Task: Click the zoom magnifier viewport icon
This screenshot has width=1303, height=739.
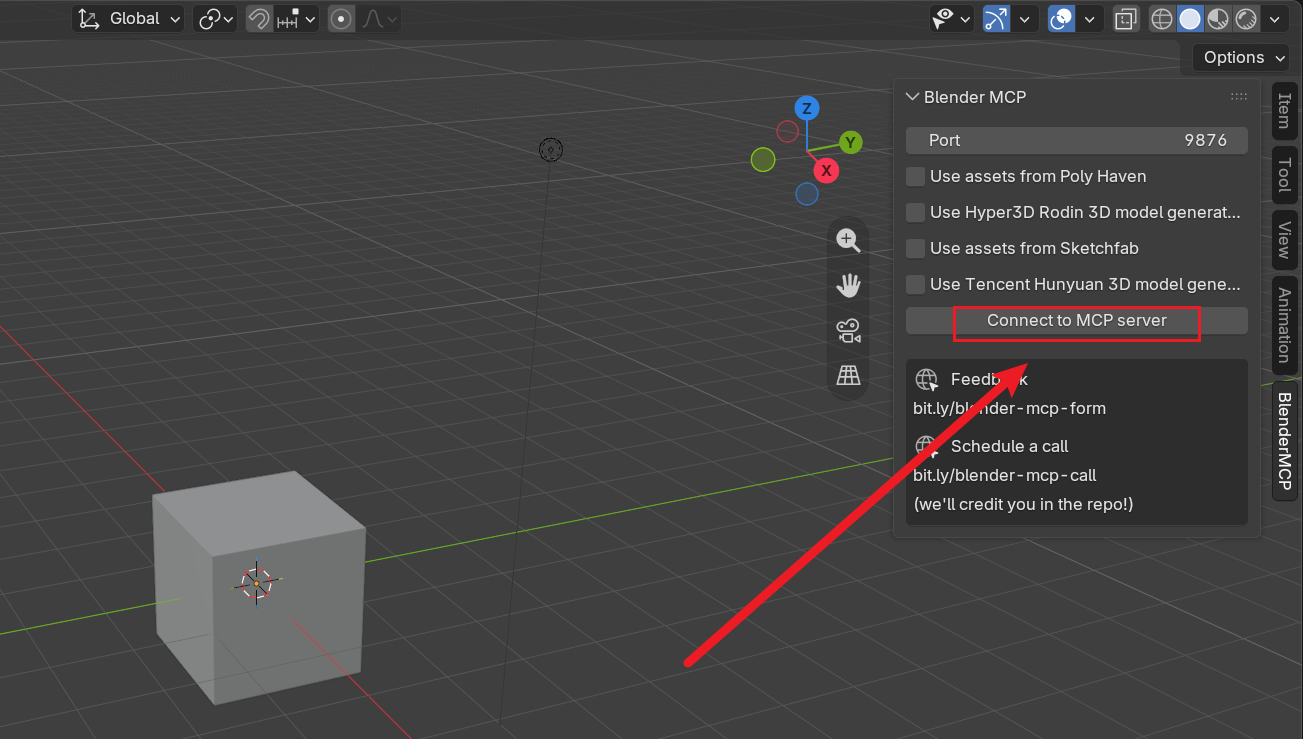Action: click(848, 240)
